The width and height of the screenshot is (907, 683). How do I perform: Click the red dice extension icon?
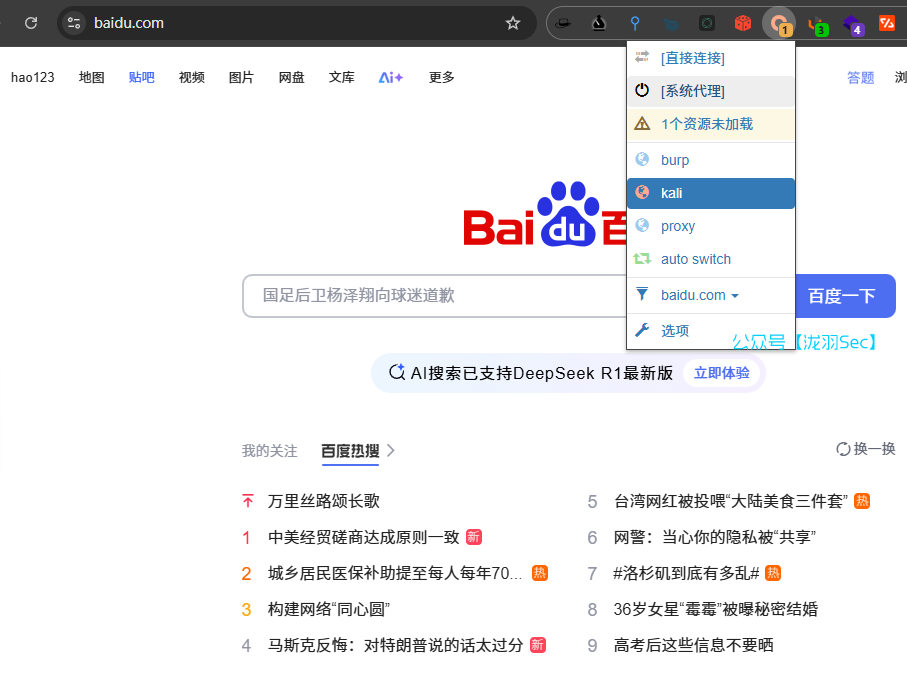coord(742,23)
